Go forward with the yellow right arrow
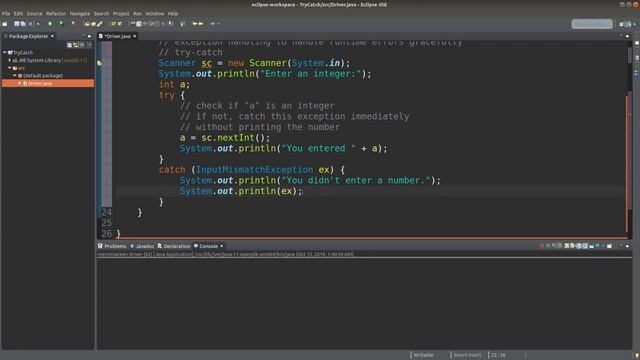 (x=201, y=24)
